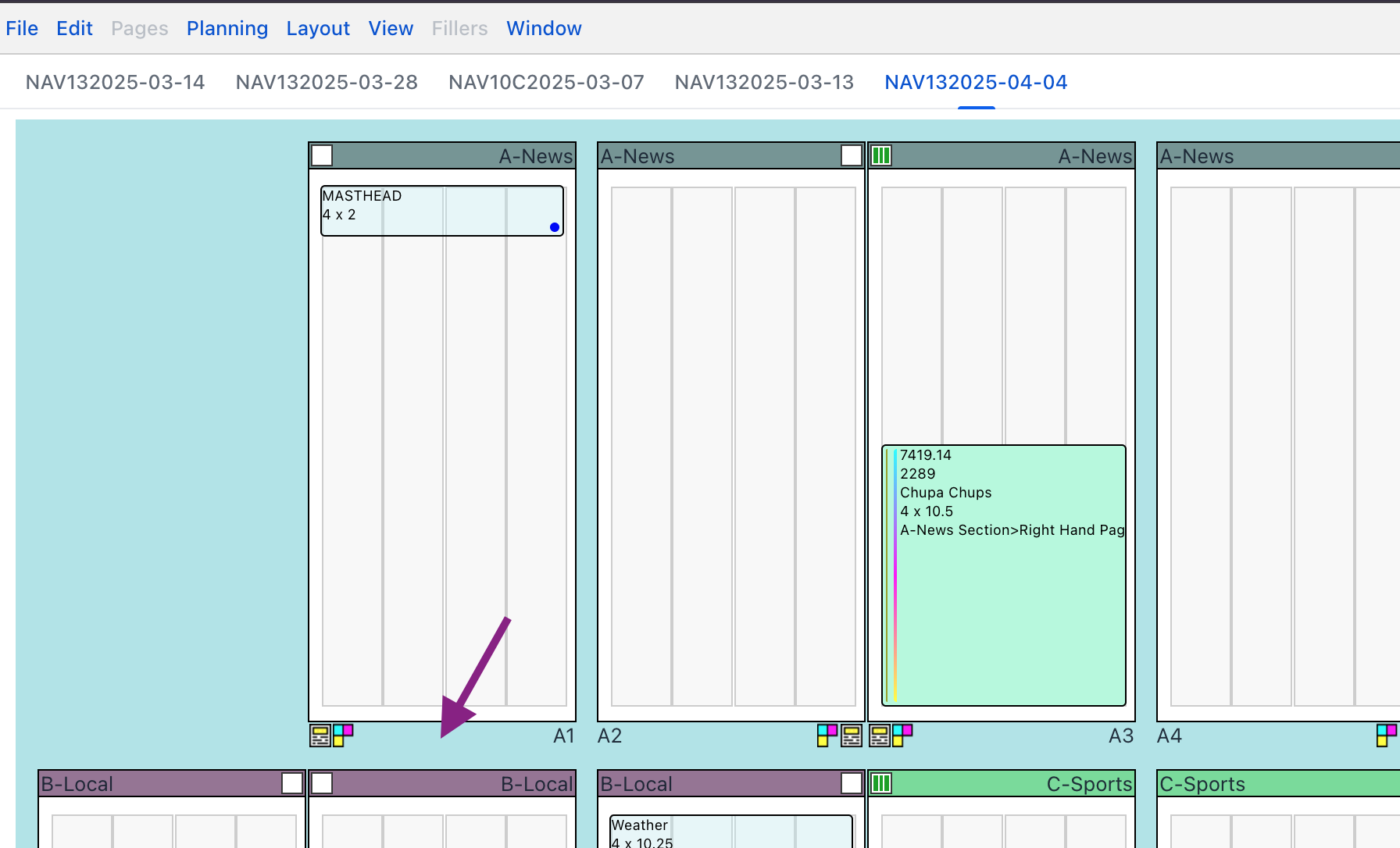Screen dimensions: 1400x848
Task: Click the CMYK color icon below page A3
Action: pyautogui.click(x=902, y=735)
